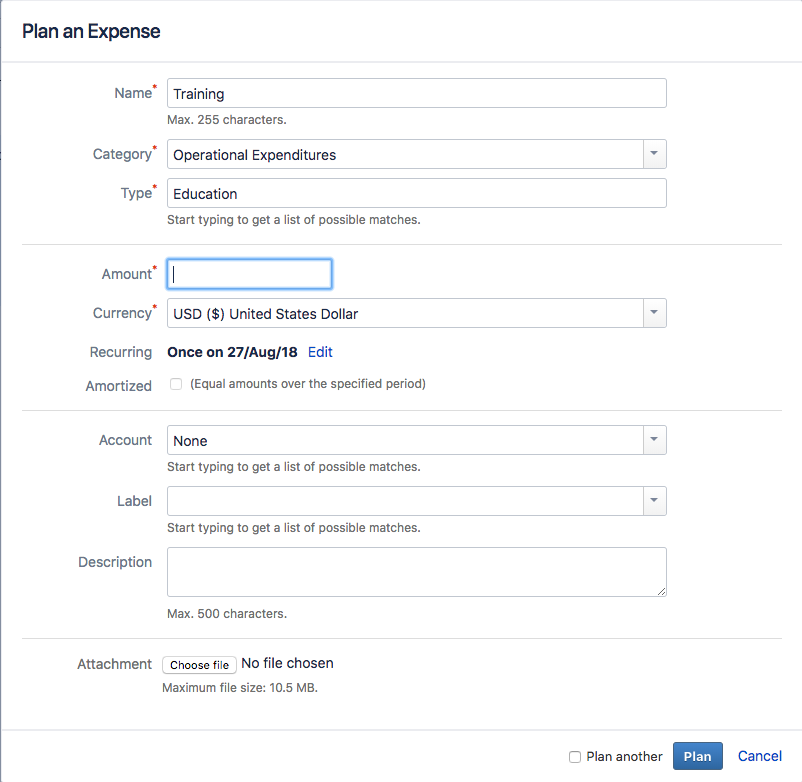The width and height of the screenshot is (802, 782).
Task: Check the Plan another option
Action: click(575, 757)
